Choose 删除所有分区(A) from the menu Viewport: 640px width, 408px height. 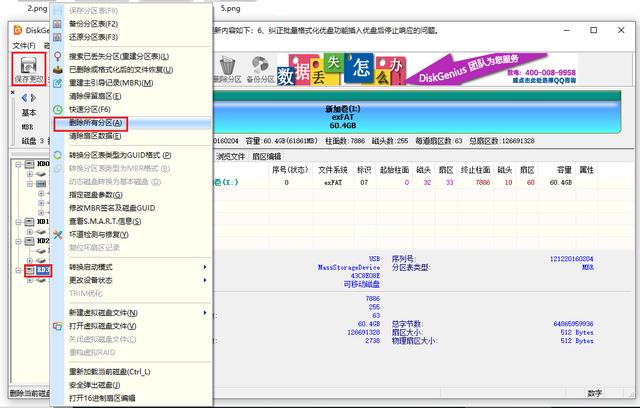click(x=96, y=123)
